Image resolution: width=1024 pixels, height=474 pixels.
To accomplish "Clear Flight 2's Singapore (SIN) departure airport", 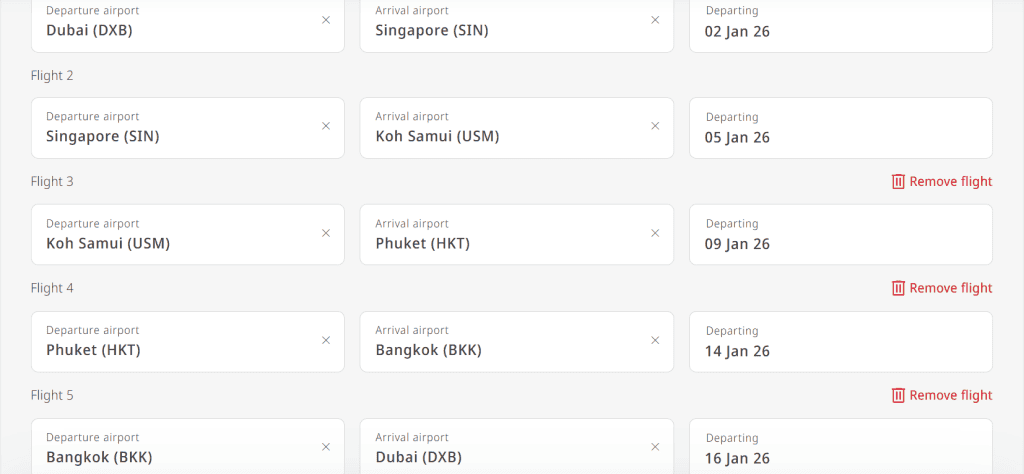I will click(326, 126).
